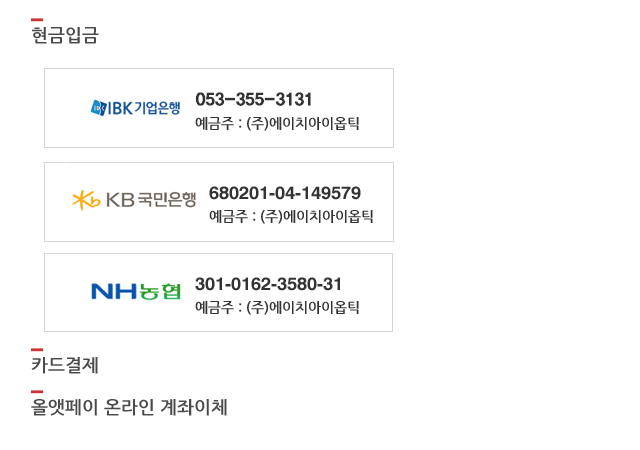Viewport: 640px width, 450px height.
Task: Click the red dash above 현금입금
Action: click(x=37, y=20)
